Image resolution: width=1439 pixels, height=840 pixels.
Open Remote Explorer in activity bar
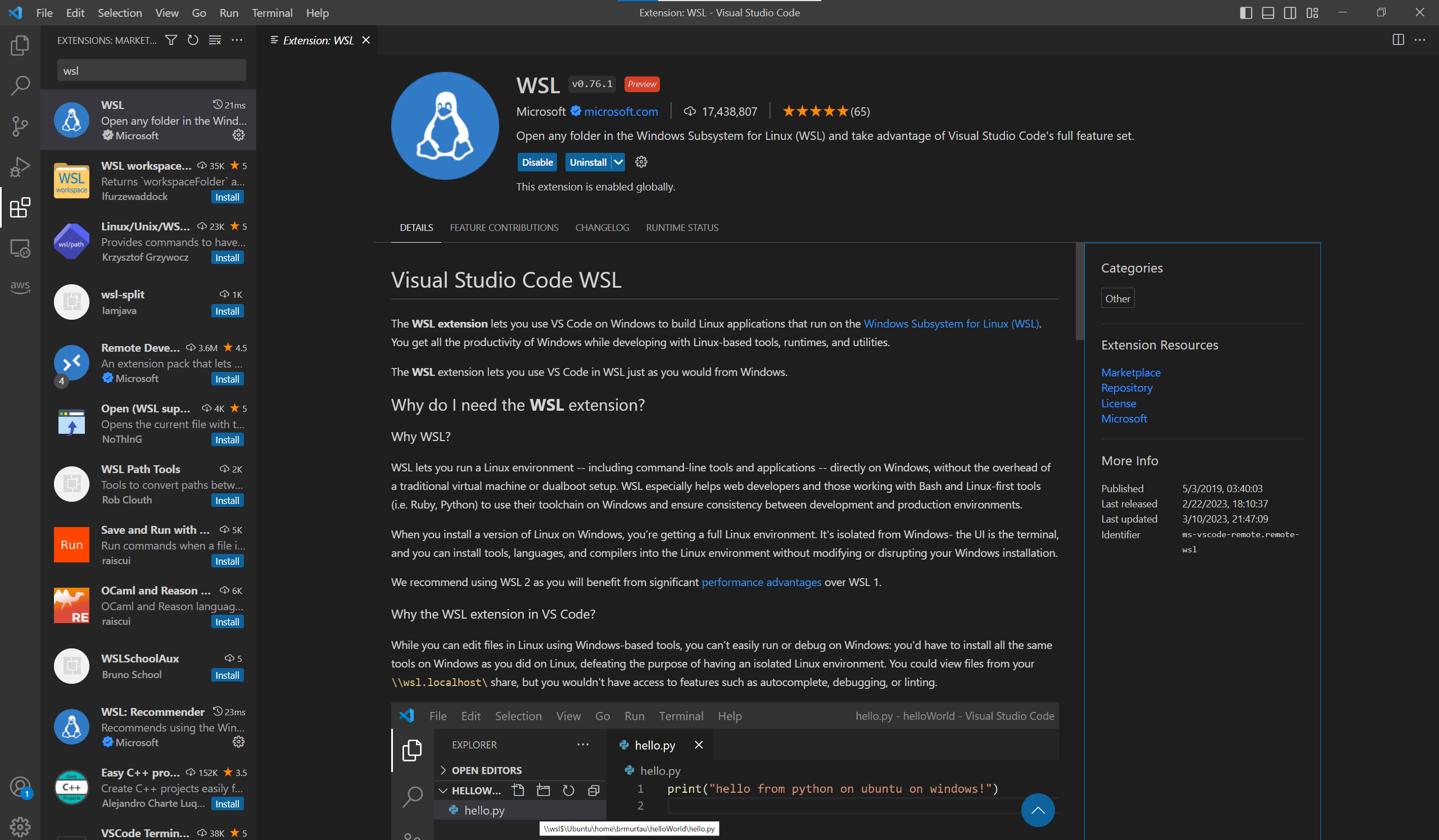20,249
